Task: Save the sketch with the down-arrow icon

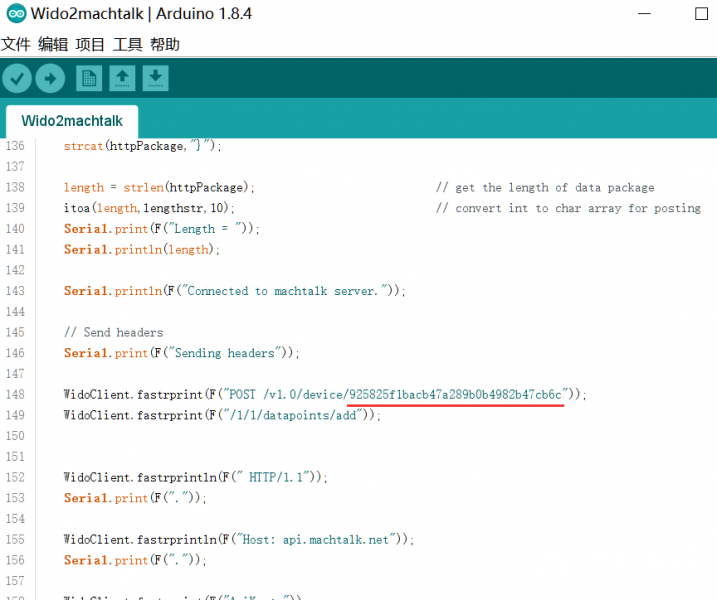Action: coord(155,79)
